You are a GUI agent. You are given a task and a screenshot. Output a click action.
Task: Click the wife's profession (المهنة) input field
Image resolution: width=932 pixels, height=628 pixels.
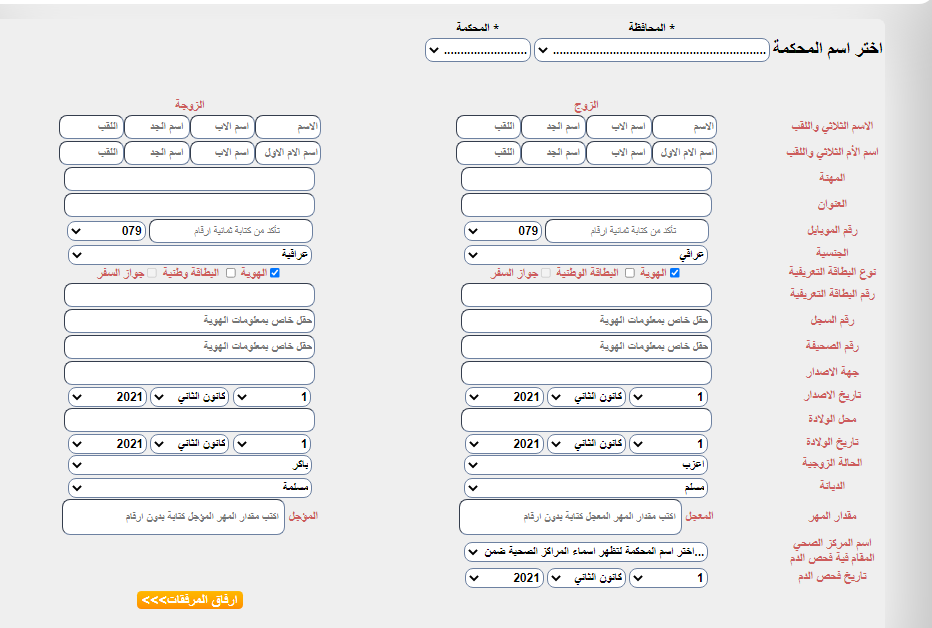pos(189,179)
